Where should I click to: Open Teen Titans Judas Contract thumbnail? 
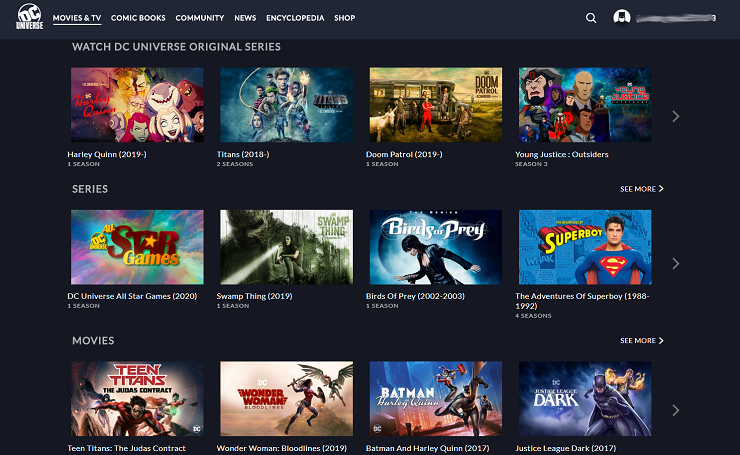[x=137, y=399]
